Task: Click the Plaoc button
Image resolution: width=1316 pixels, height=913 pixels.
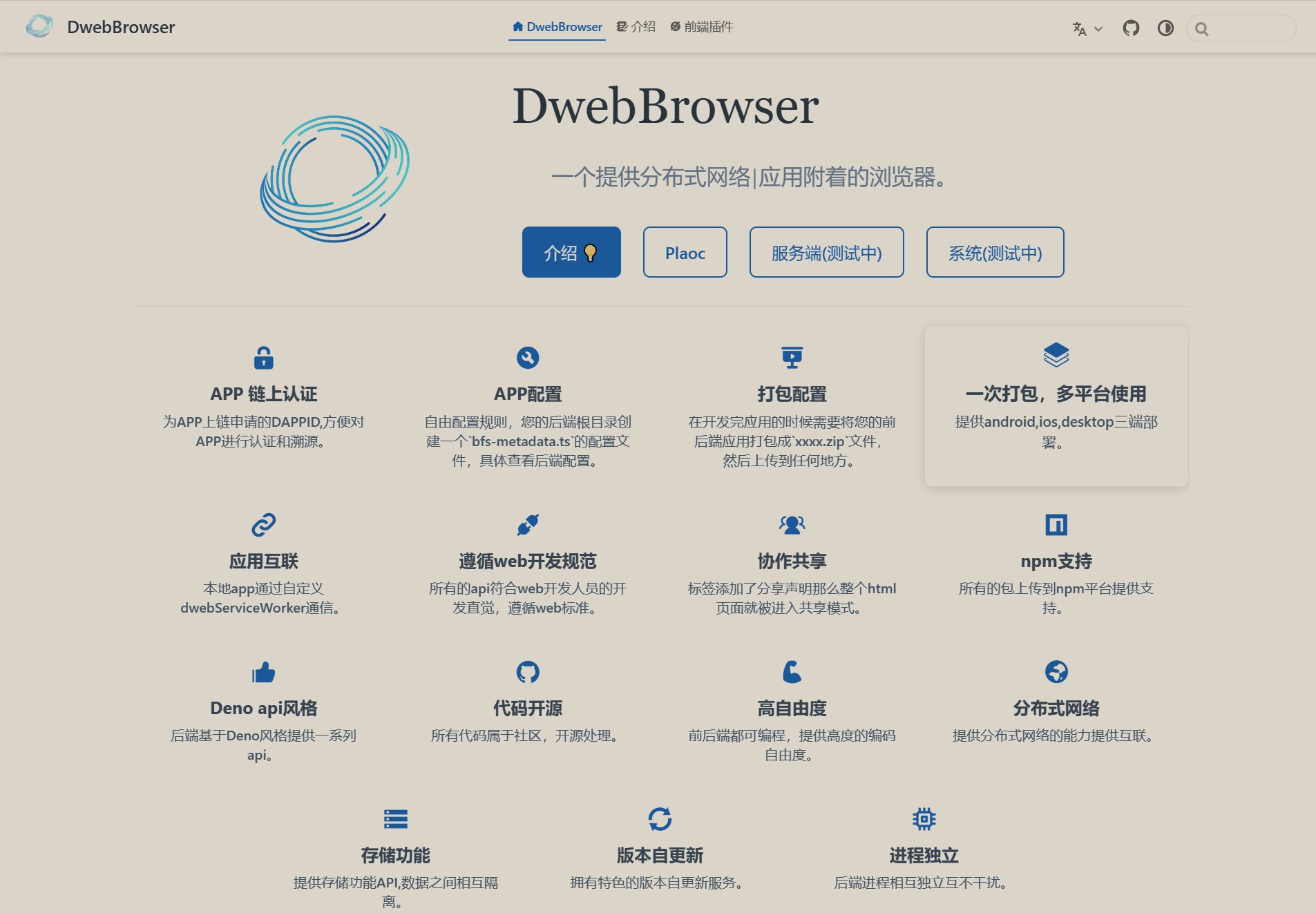Action: click(685, 252)
